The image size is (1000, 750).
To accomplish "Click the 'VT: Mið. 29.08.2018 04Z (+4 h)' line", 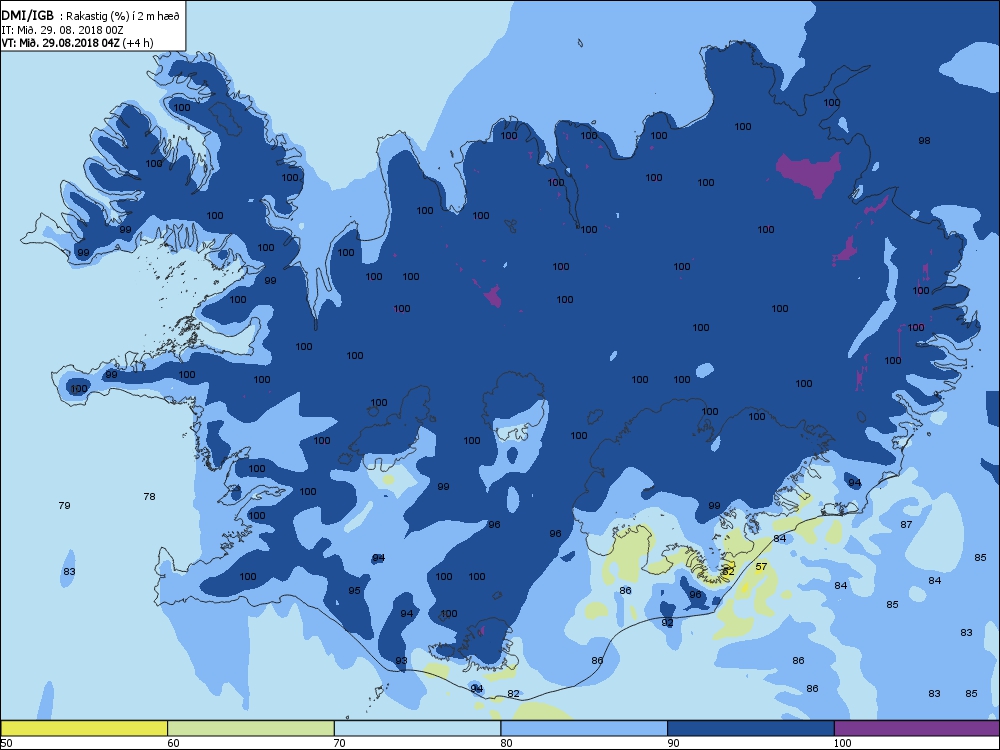I will click(77, 43).
